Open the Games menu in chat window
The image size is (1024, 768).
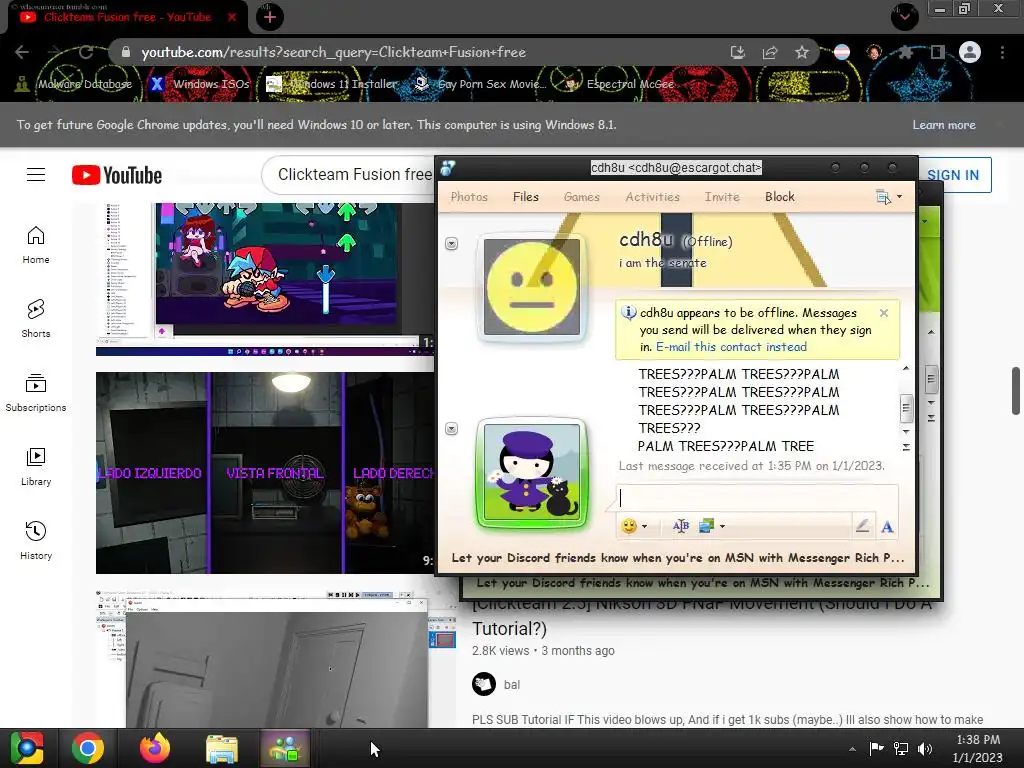[x=581, y=197]
